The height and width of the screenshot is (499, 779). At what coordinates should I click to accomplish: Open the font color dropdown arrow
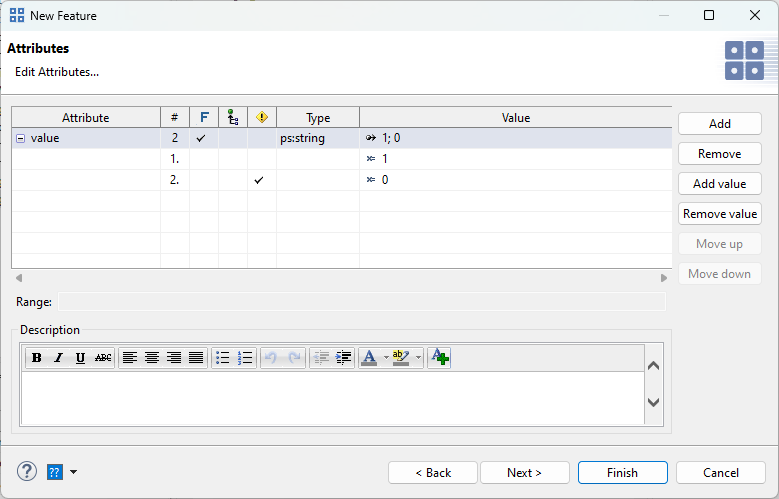point(386,358)
